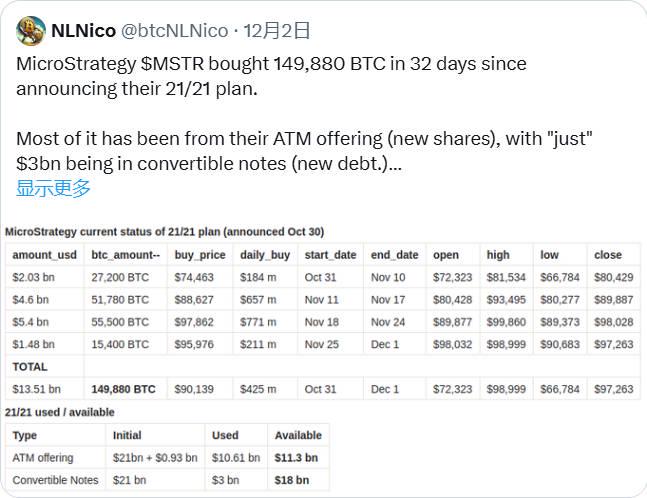Click the Convertible Notes row label
Screen dimensions: 647x498
pos(55,480)
